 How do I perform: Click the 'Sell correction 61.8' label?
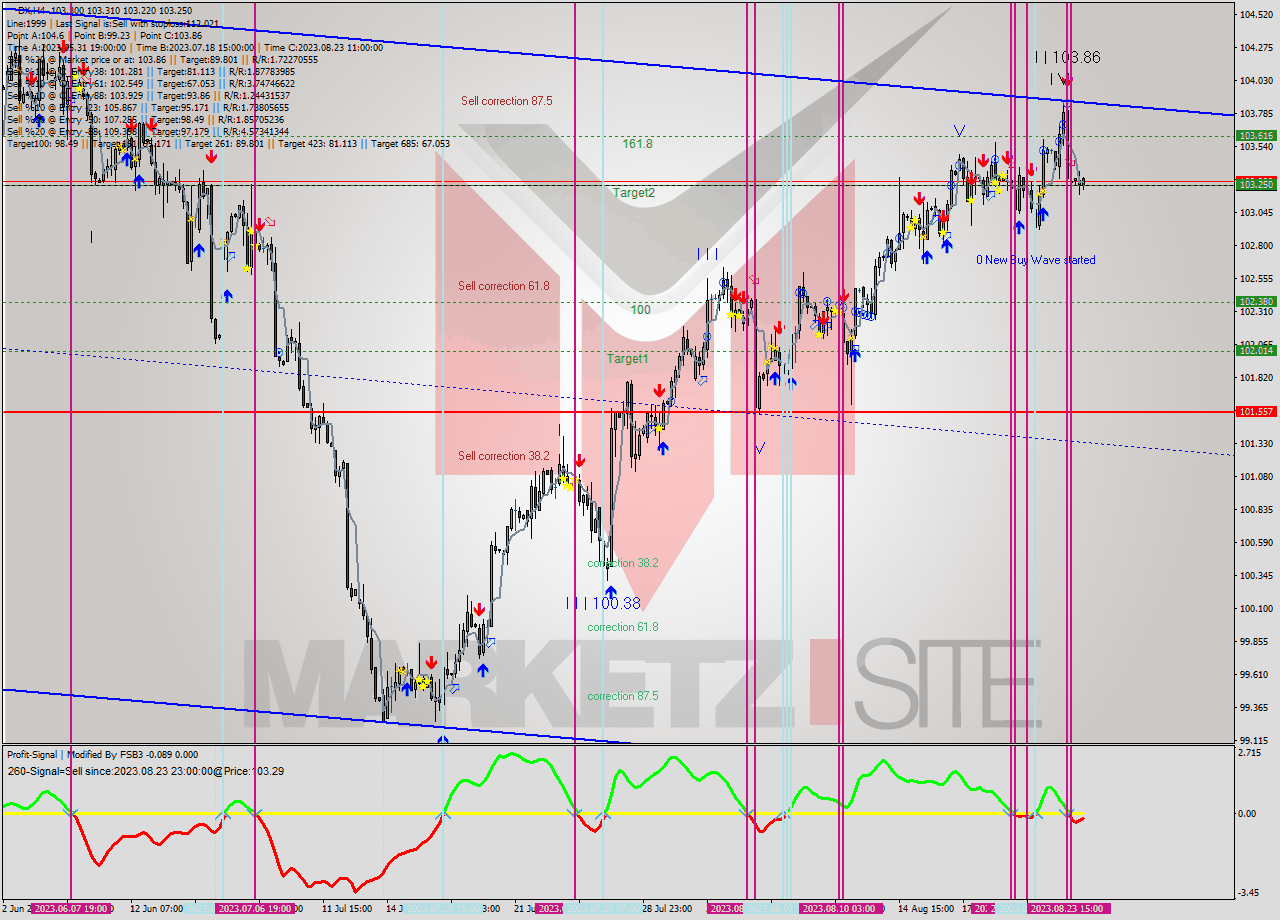tap(504, 286)
